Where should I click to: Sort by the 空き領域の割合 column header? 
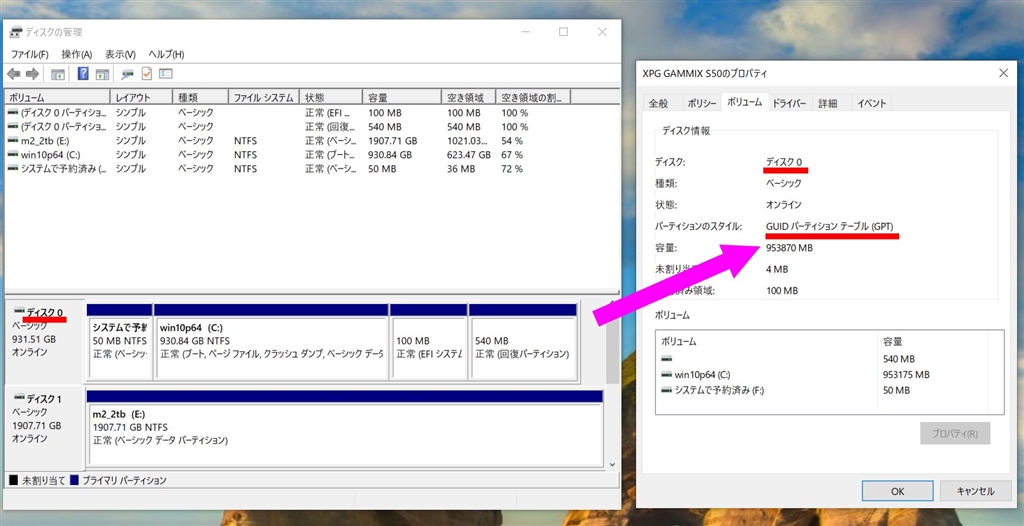coord(533,97)
